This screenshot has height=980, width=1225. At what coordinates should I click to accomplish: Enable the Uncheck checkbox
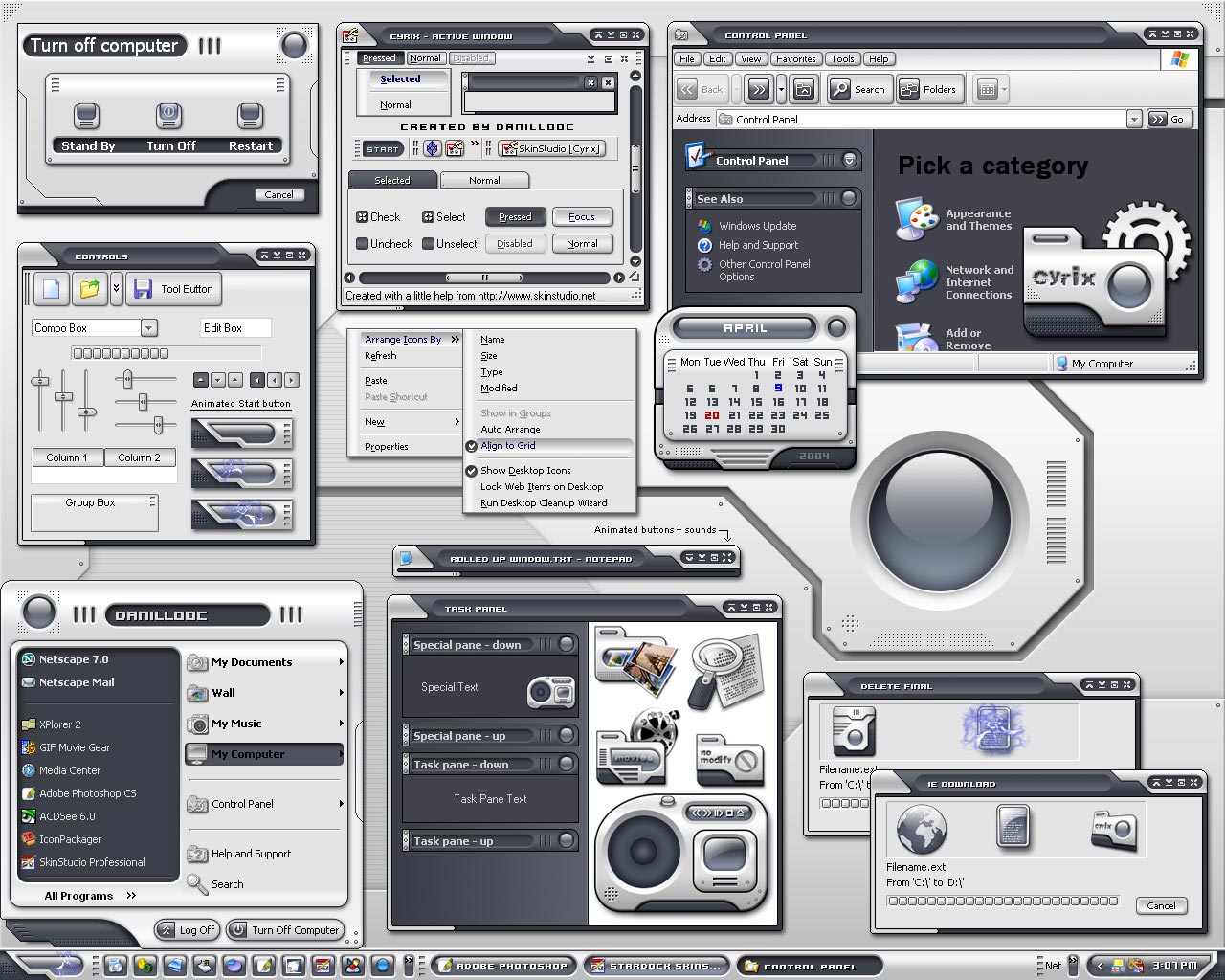click(x=362, y=244)
